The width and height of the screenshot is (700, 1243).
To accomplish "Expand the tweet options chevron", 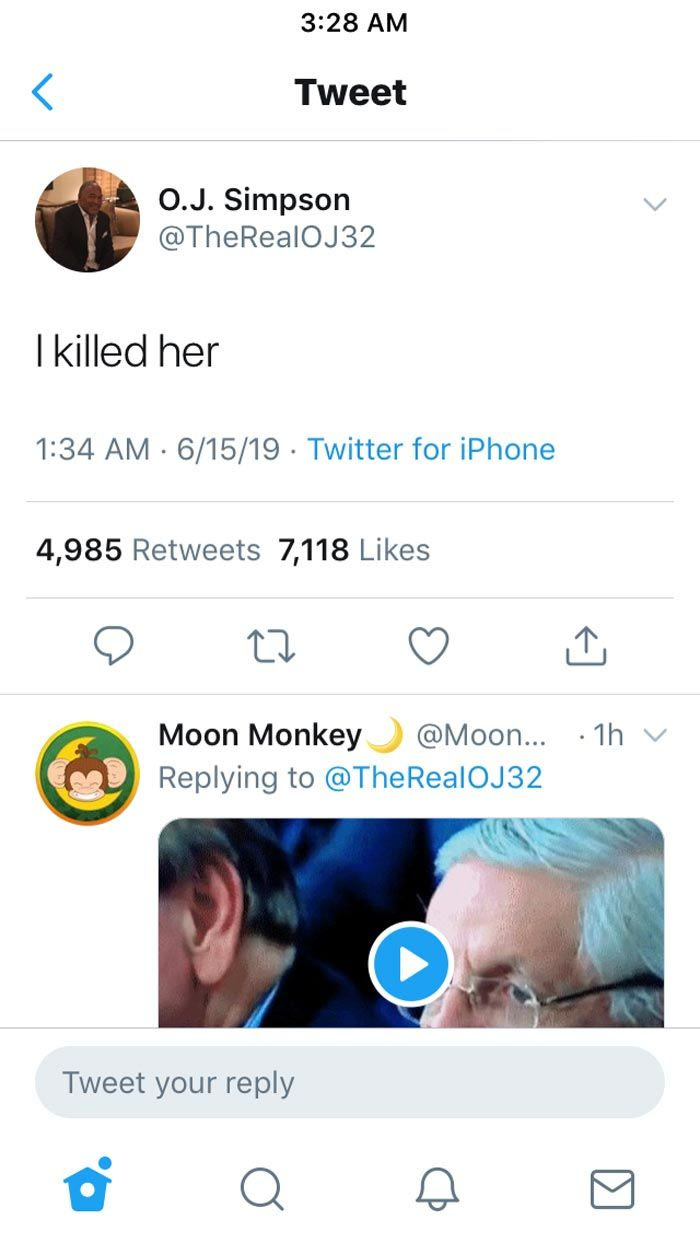I will [654, 204].
